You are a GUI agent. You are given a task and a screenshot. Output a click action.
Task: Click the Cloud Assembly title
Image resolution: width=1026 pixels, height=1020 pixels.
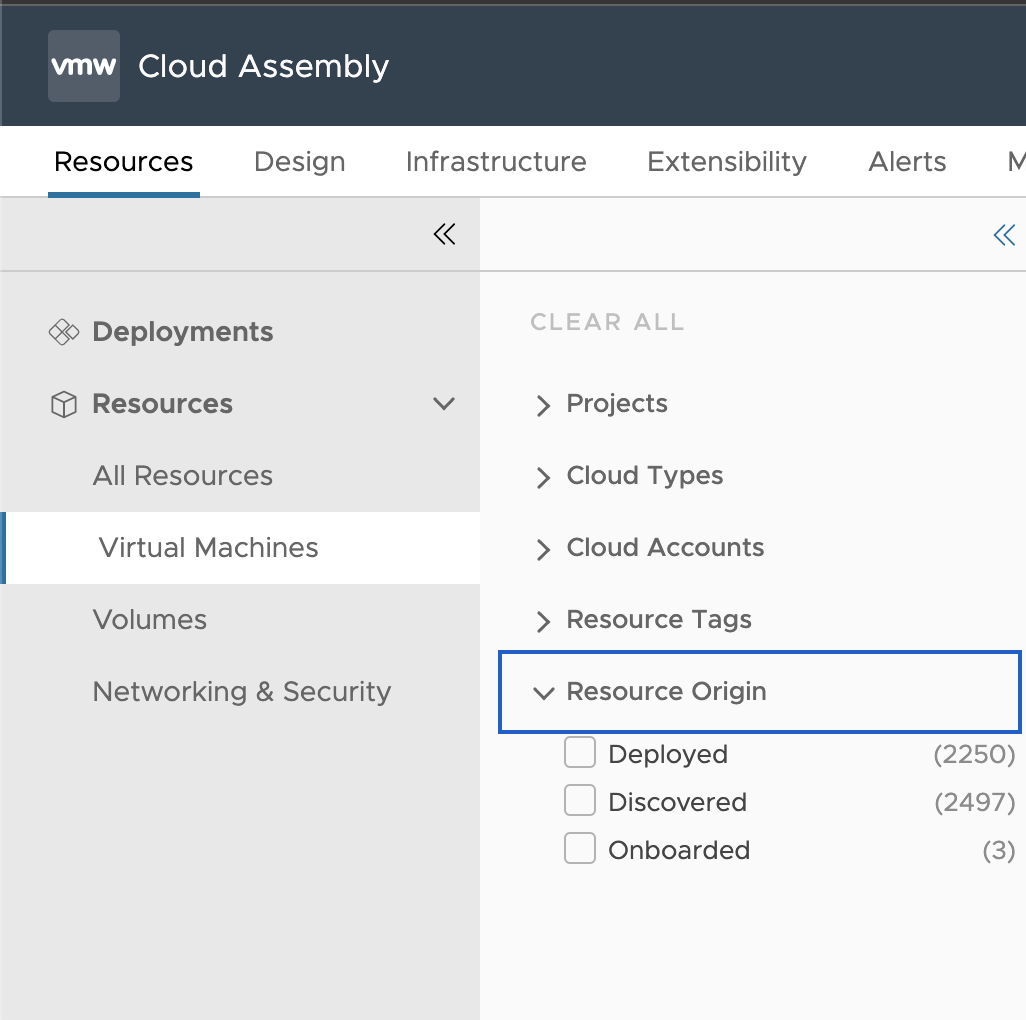[x=264, y=66]
